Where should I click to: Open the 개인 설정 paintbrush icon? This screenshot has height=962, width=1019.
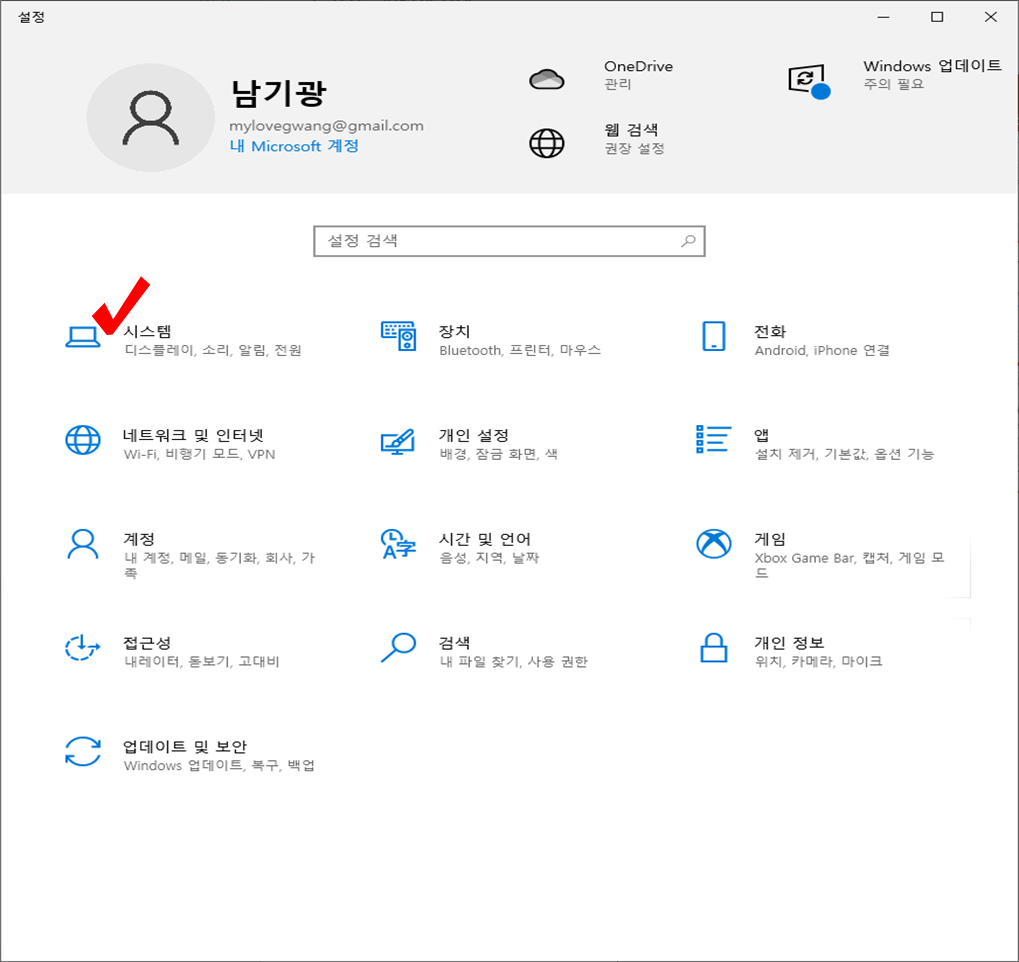pos(398,441)
